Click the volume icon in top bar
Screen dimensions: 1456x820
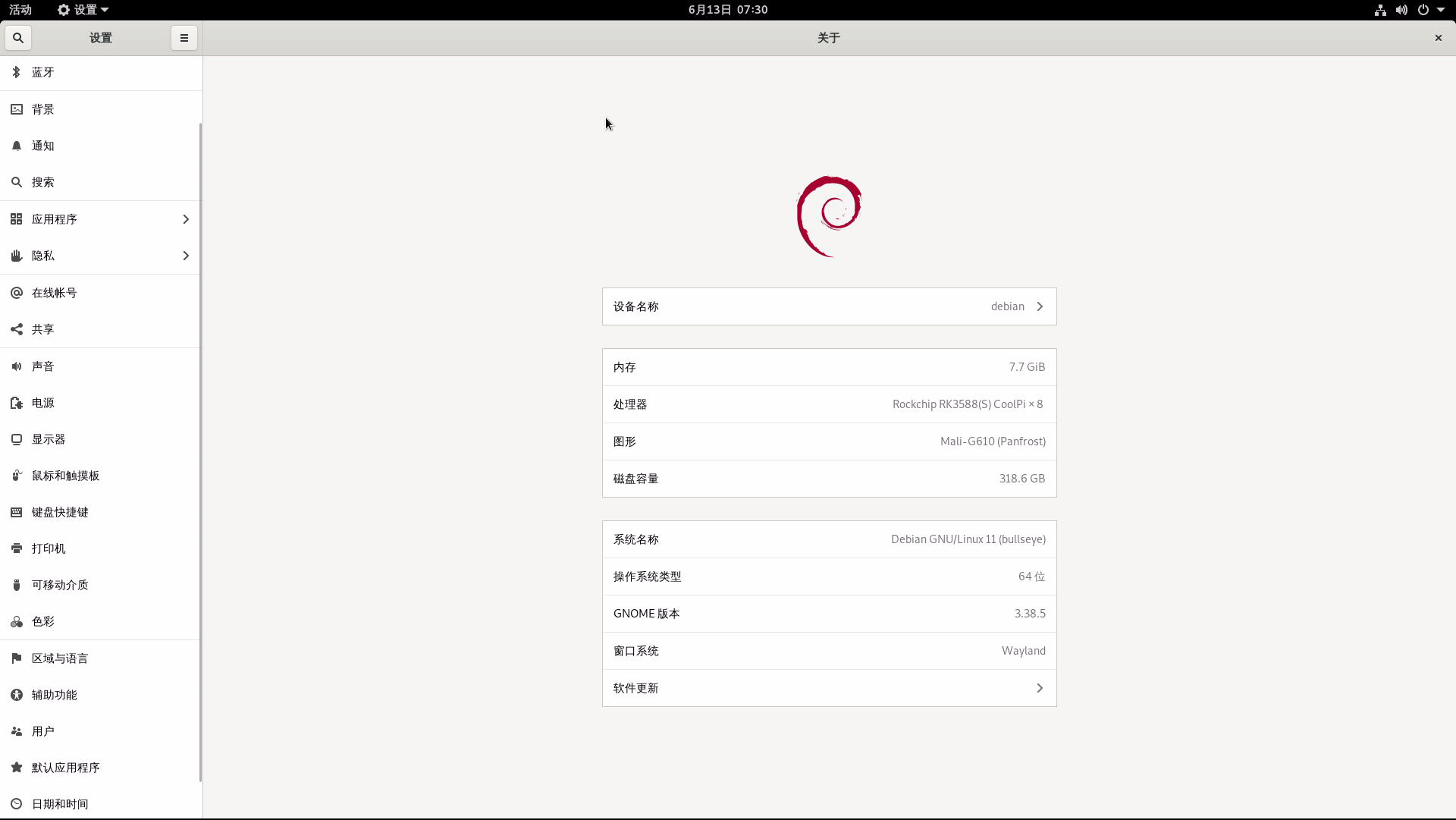coord(1401,10)
